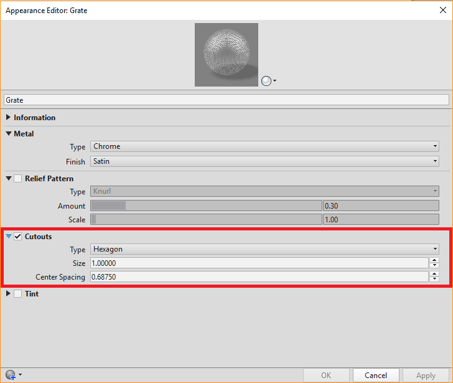Increase the Size value with up arrow
The height and width of the screenshot is (383, 453).
click(x=434, y=260)
